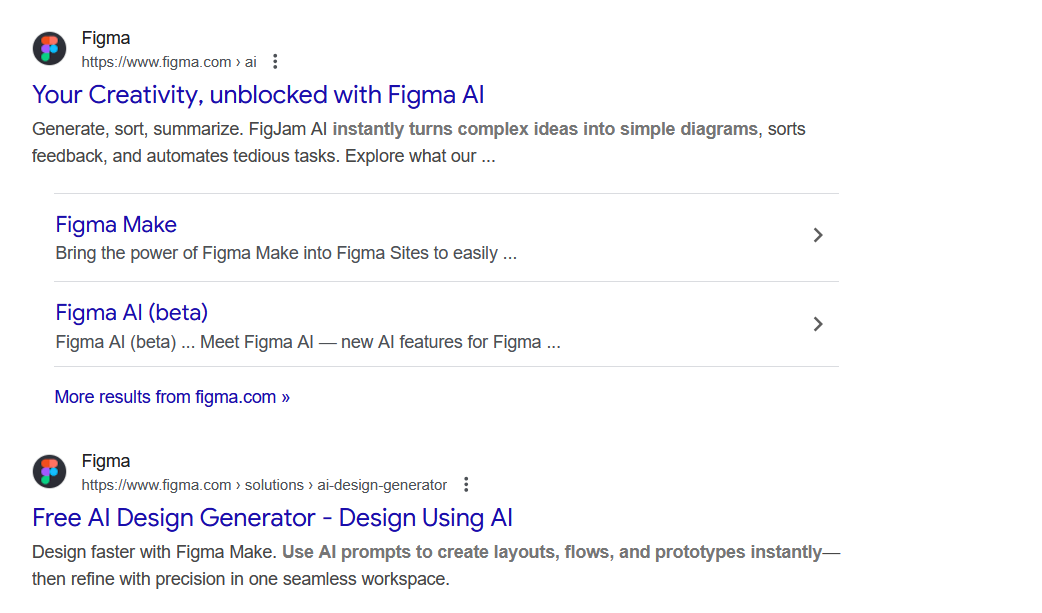The height and width of the screenshot is (613, 1042).
Task: Click the snippet starting 'Generate, sort, summarize. FigJam AI'
Action: (419, 142)
